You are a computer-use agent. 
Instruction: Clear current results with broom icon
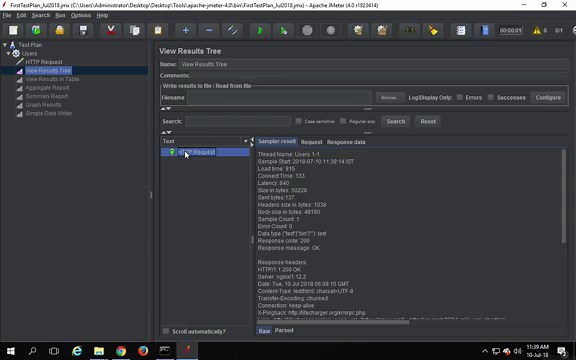[x=358, y=30]
